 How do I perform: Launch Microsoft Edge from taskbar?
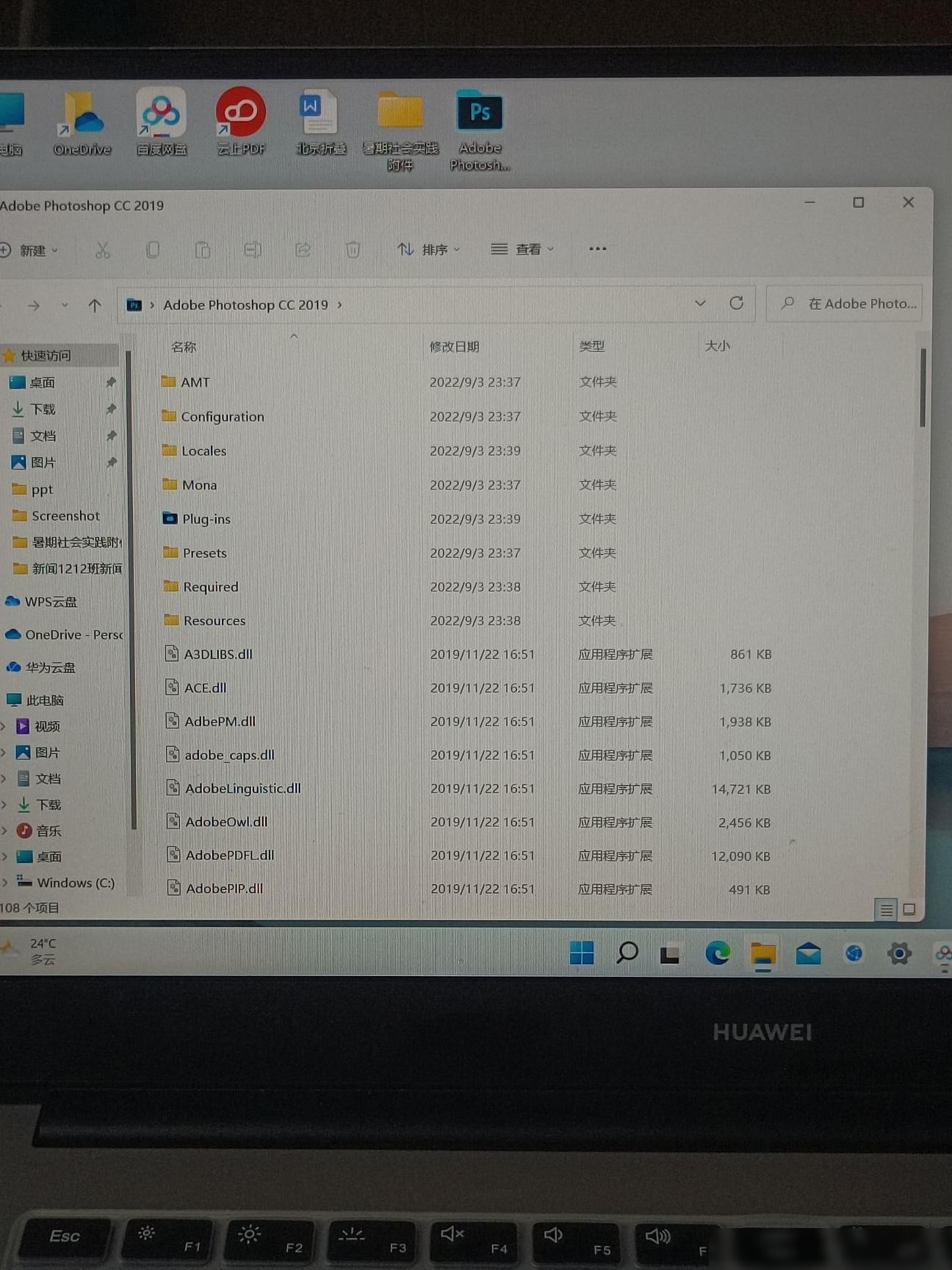[x=717, y=953]
